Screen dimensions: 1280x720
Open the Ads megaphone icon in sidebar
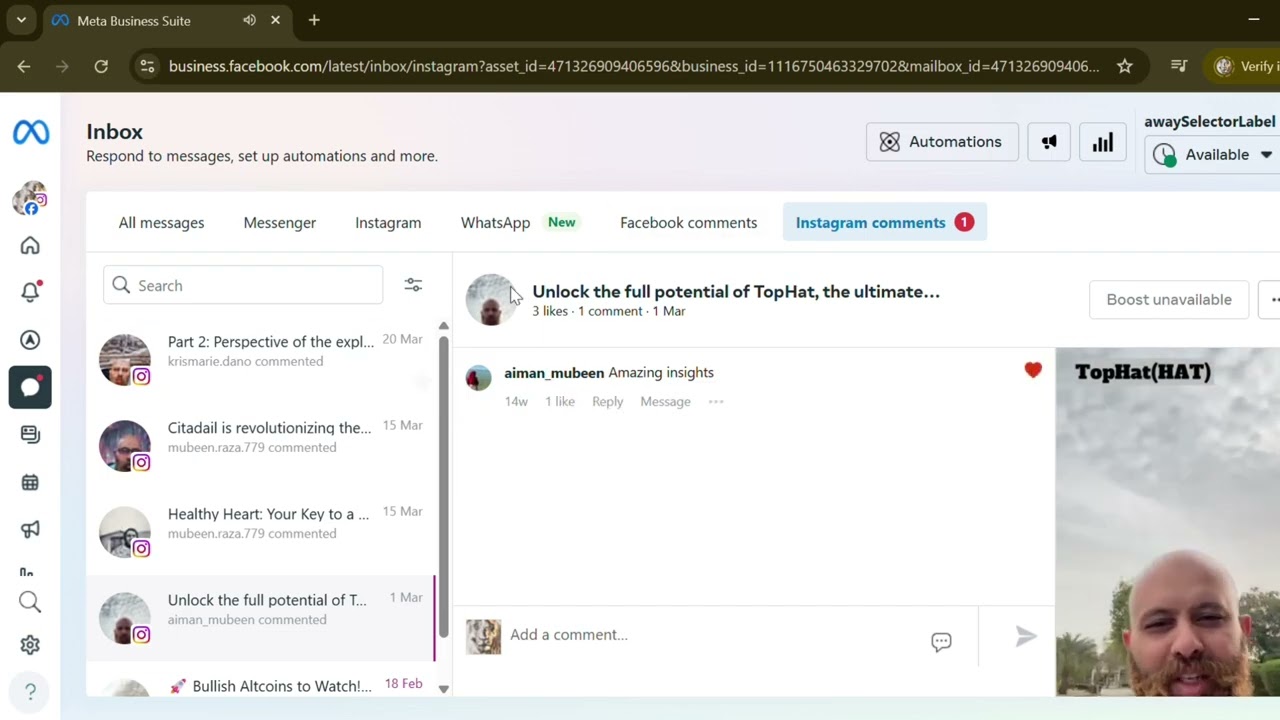(30, 529)
